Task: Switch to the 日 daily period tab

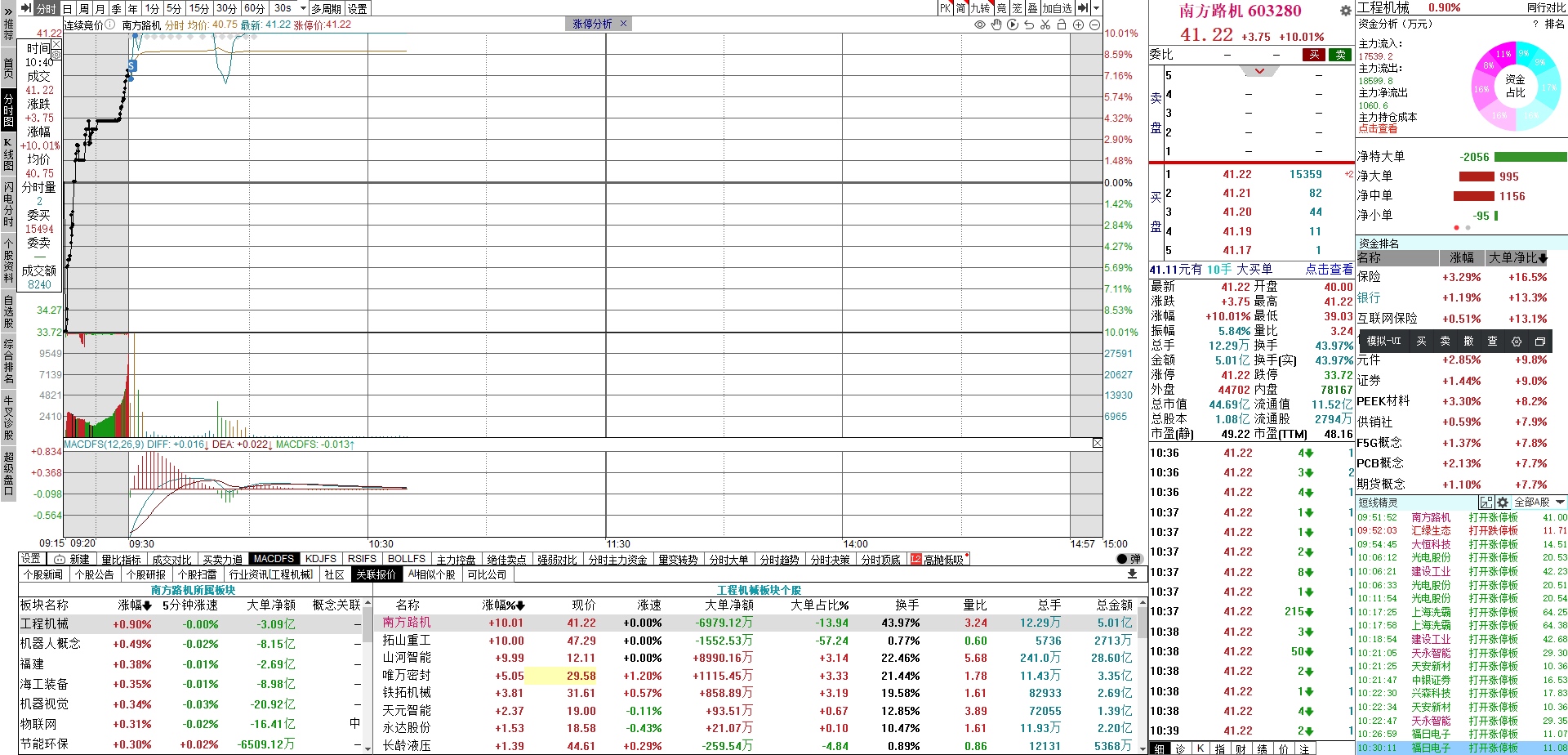Action: [67, 8]
